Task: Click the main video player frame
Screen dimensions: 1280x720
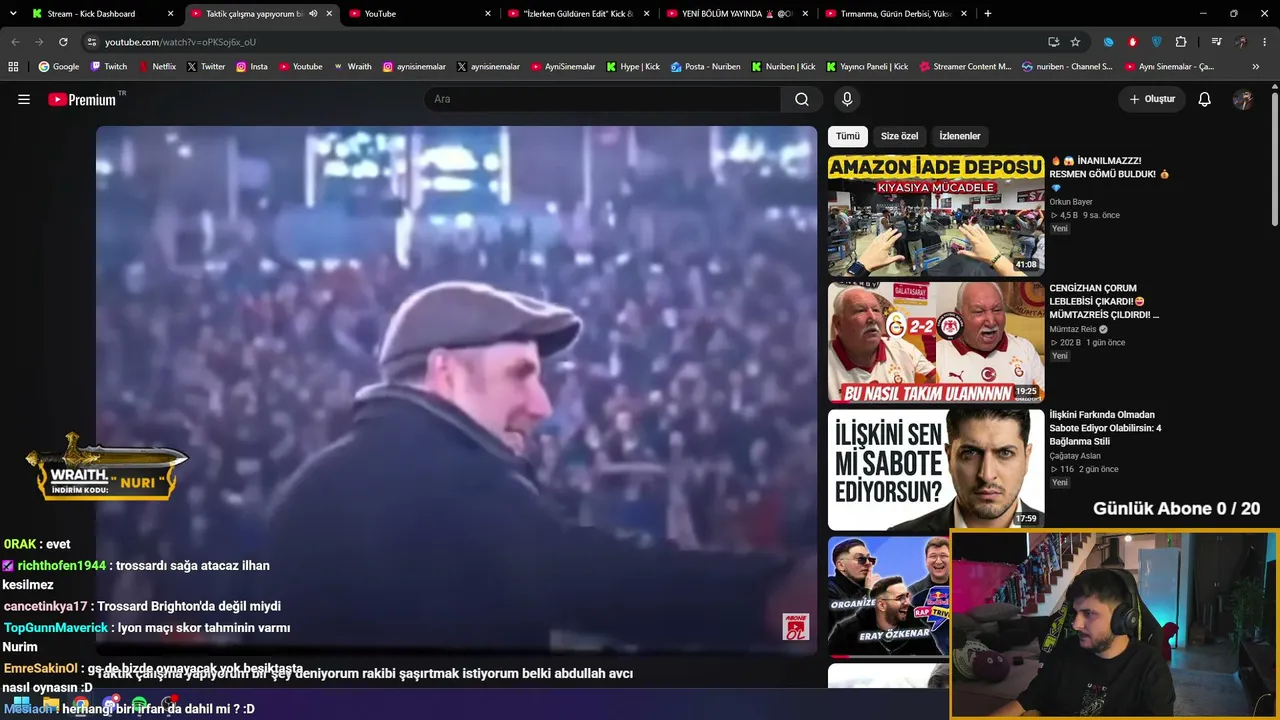Action: 456,390
